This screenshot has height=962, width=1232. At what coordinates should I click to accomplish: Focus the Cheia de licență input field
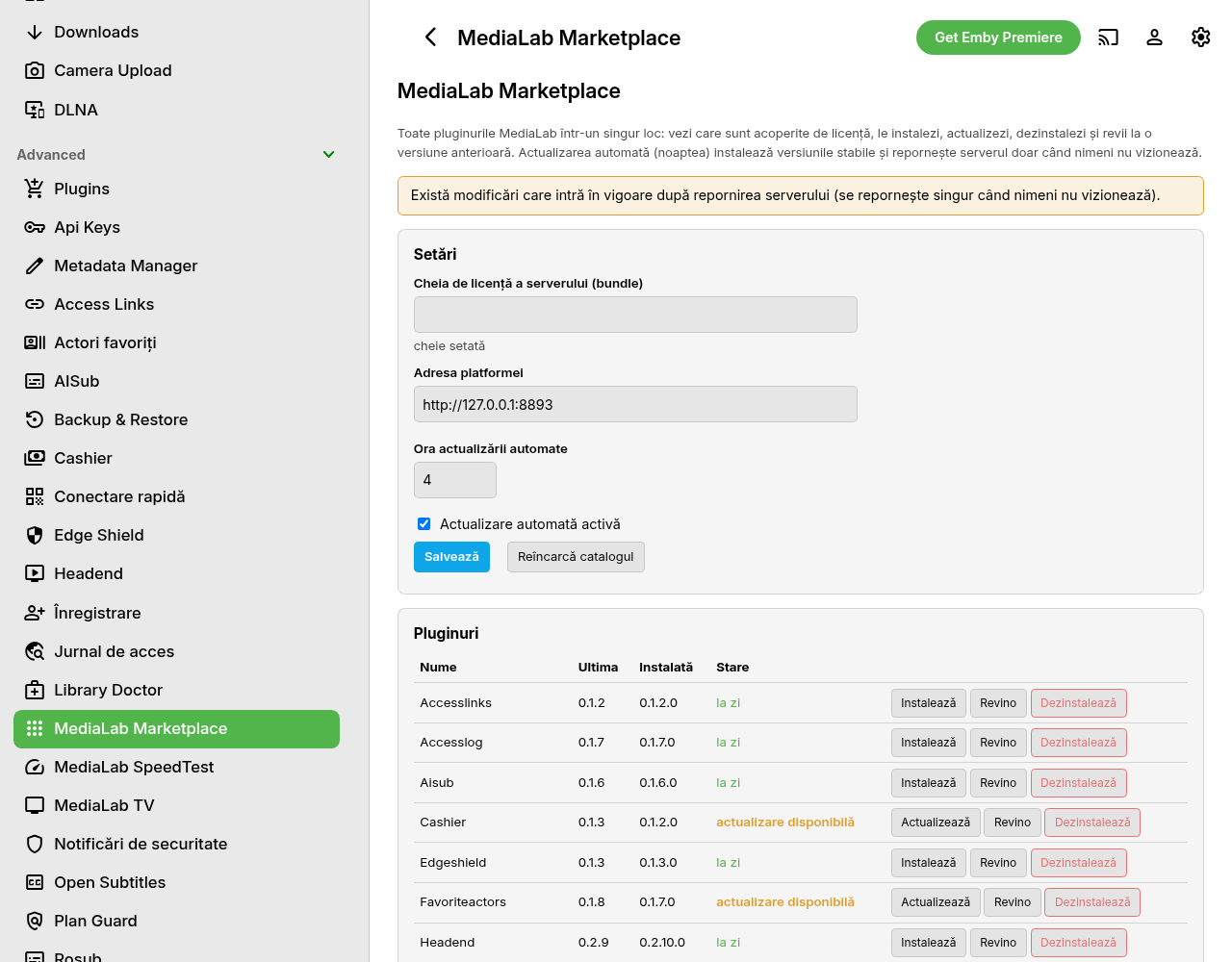[x=635, y=315]
